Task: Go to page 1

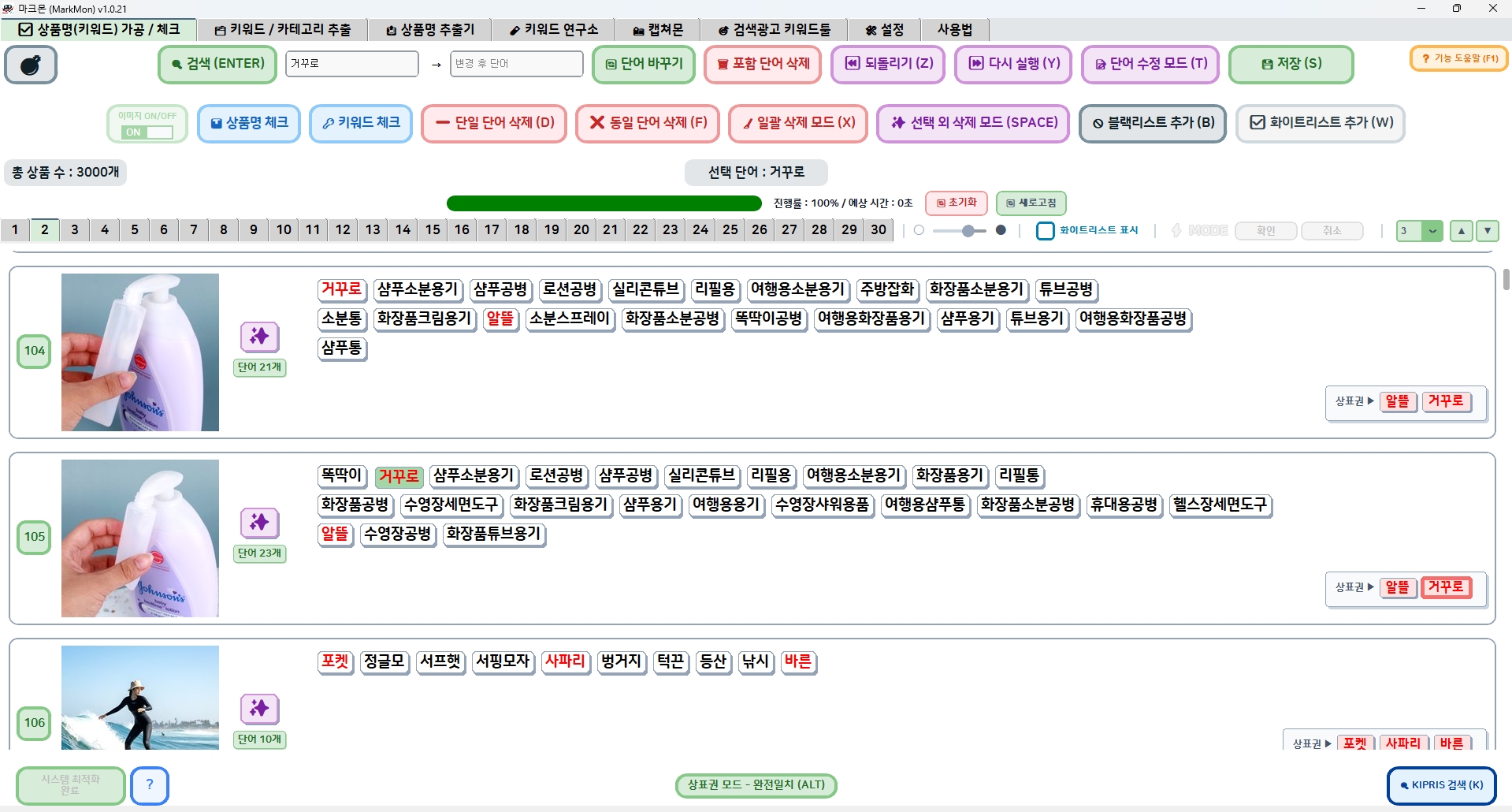Action: 15,230
